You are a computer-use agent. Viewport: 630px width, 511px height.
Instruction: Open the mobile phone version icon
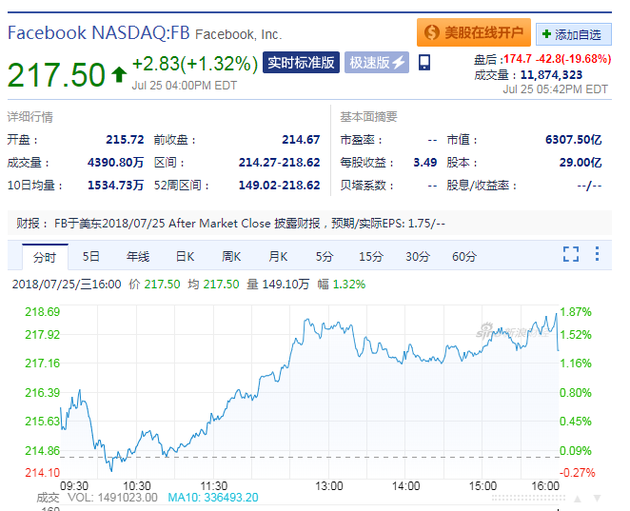coord(424,62)
